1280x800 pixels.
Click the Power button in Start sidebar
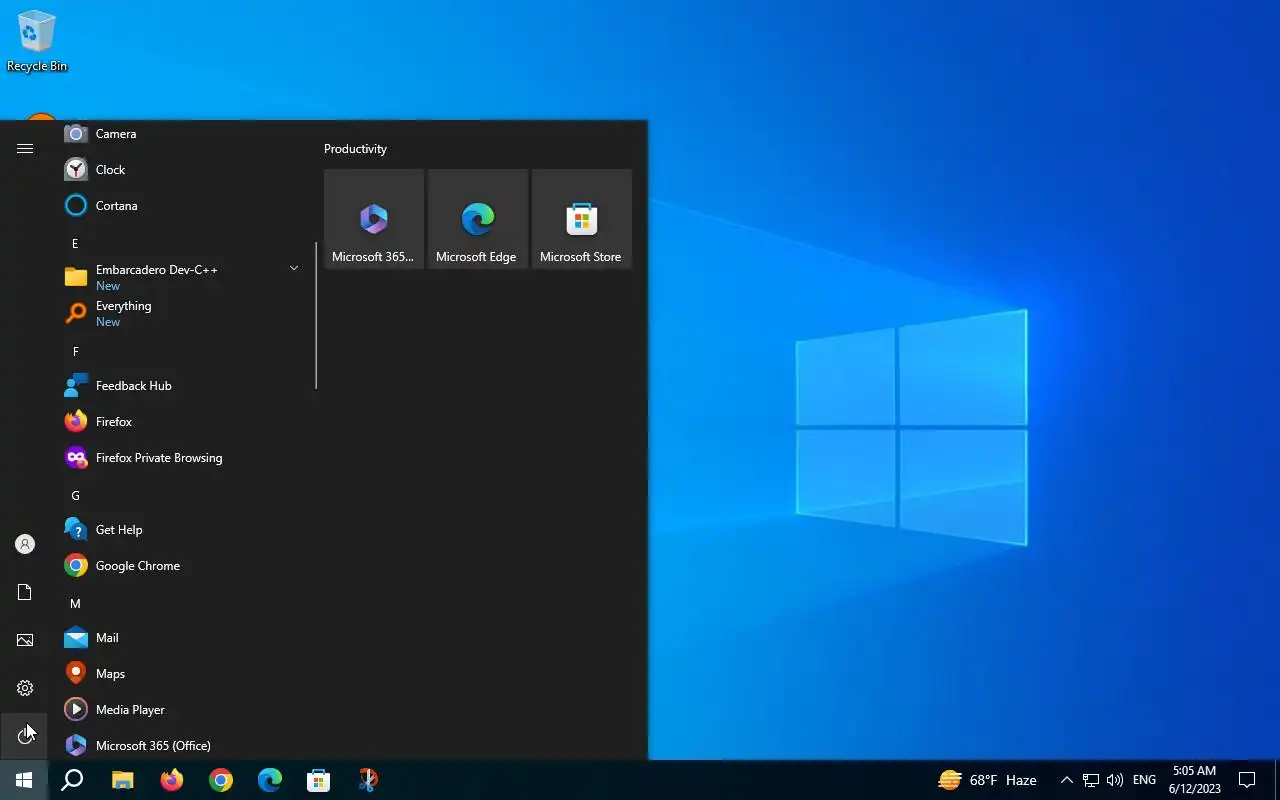[25, 736]
